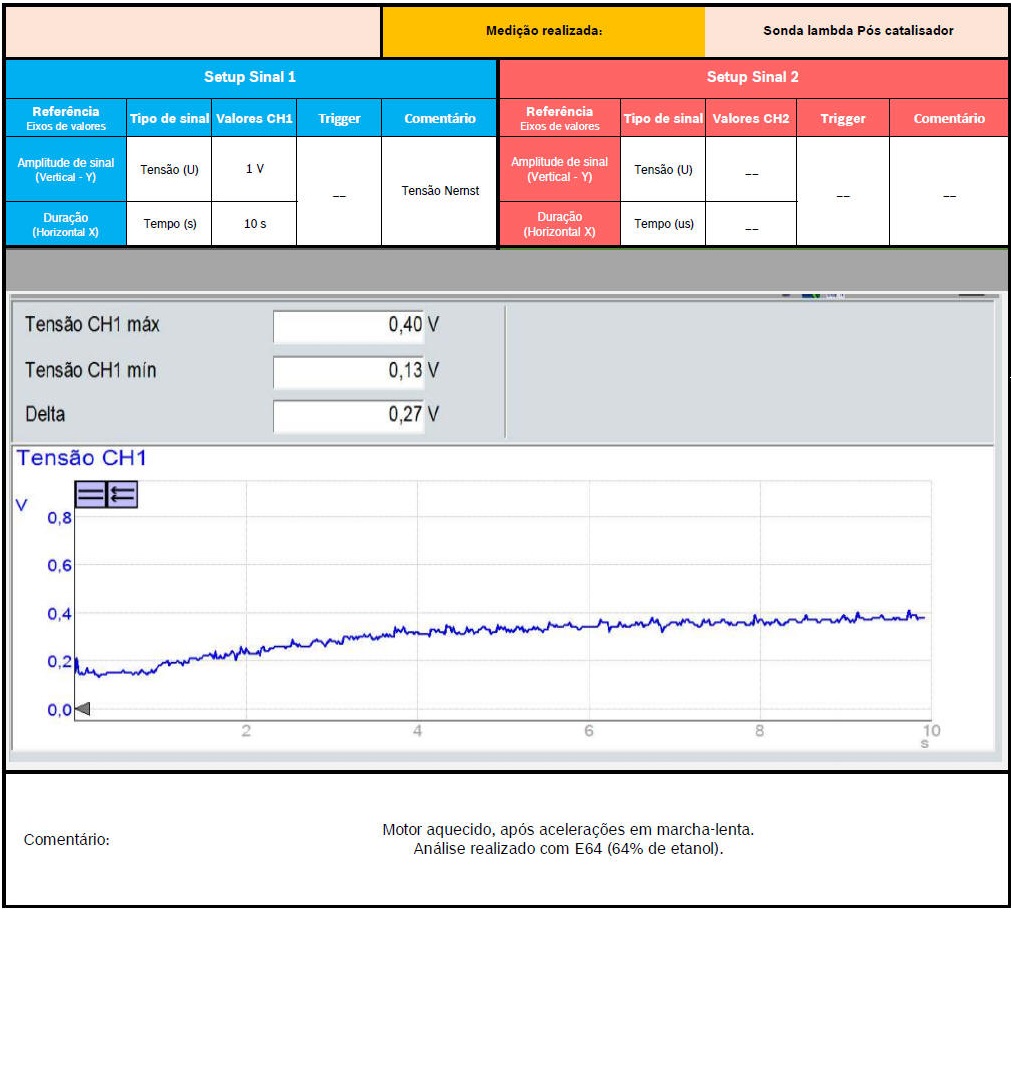Click the Tensão CH1 graph title
Screen dimensions: 1011x1090
(82, 459)
